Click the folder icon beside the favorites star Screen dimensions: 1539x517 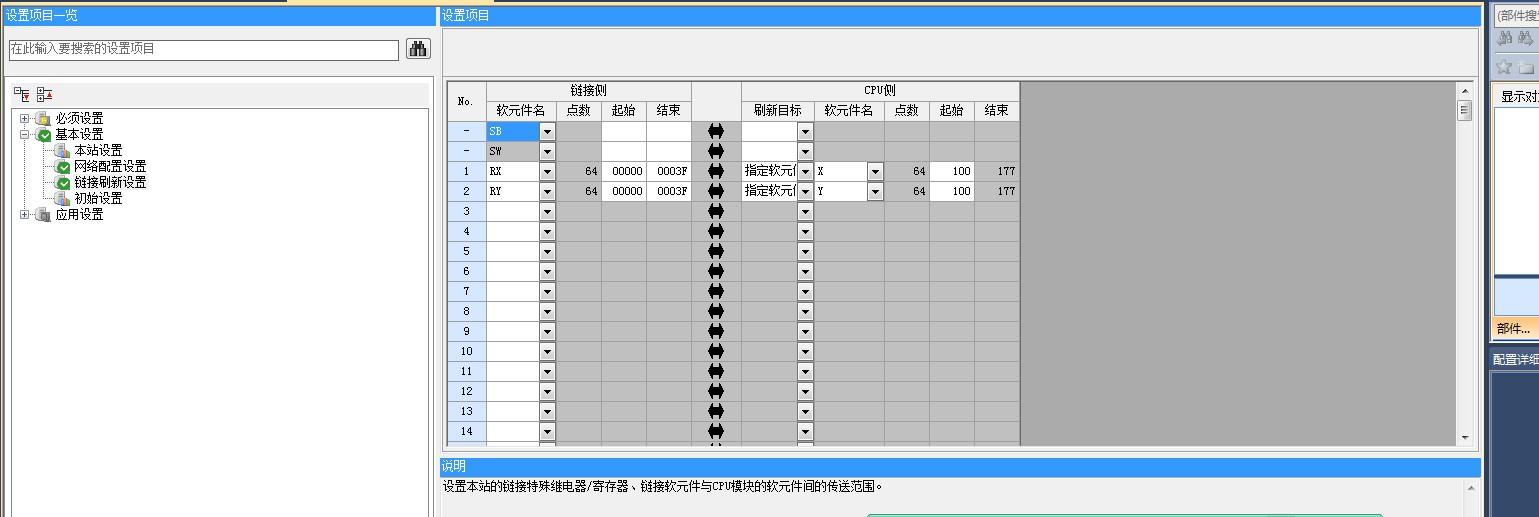pos(1525,68)
